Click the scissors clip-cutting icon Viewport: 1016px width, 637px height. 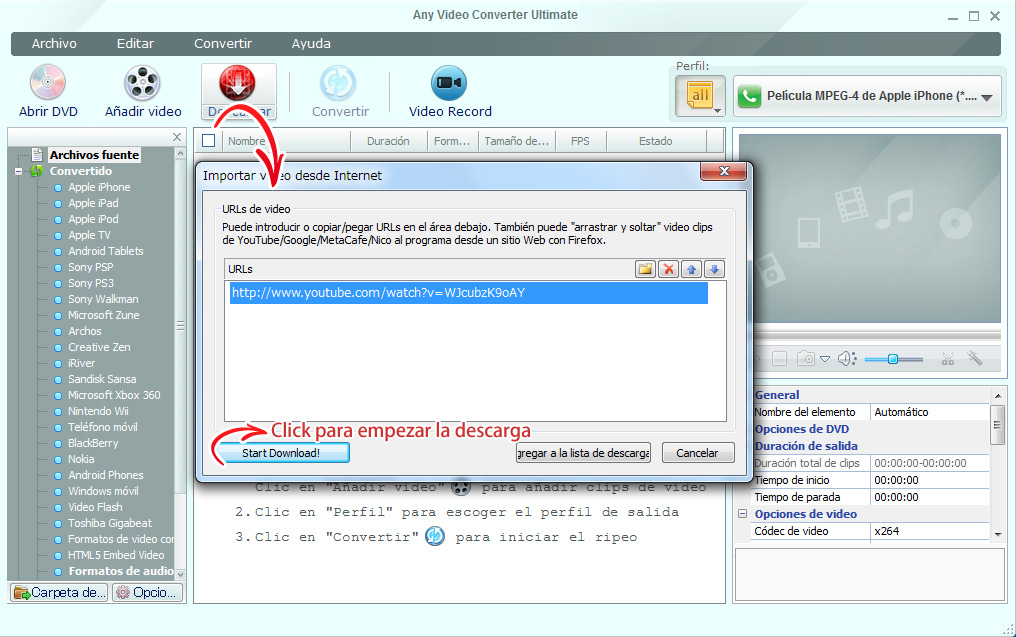tap(948, 358)
